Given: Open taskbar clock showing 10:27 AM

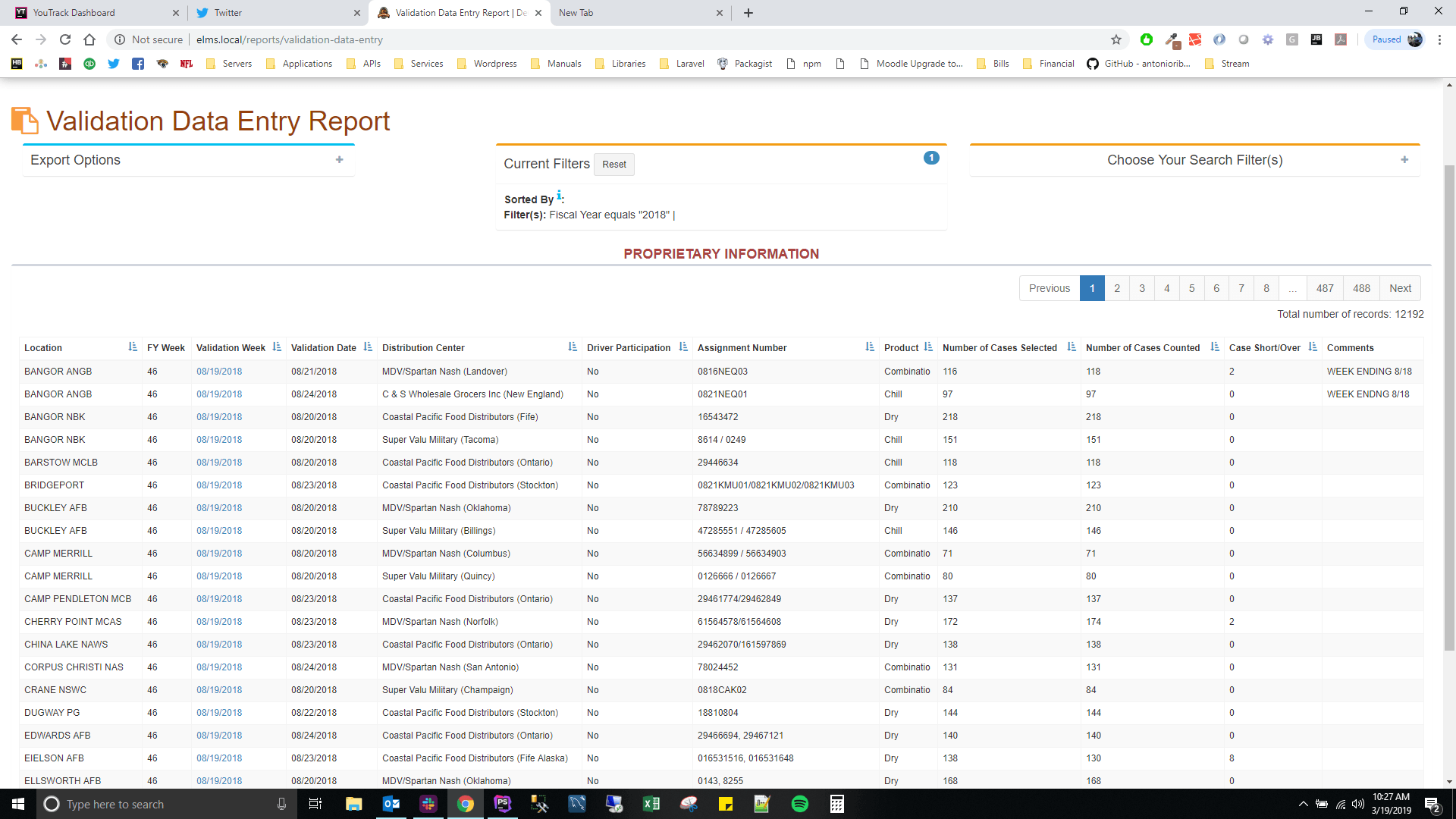Looking at the screenshot, I should coord(1391,804).
